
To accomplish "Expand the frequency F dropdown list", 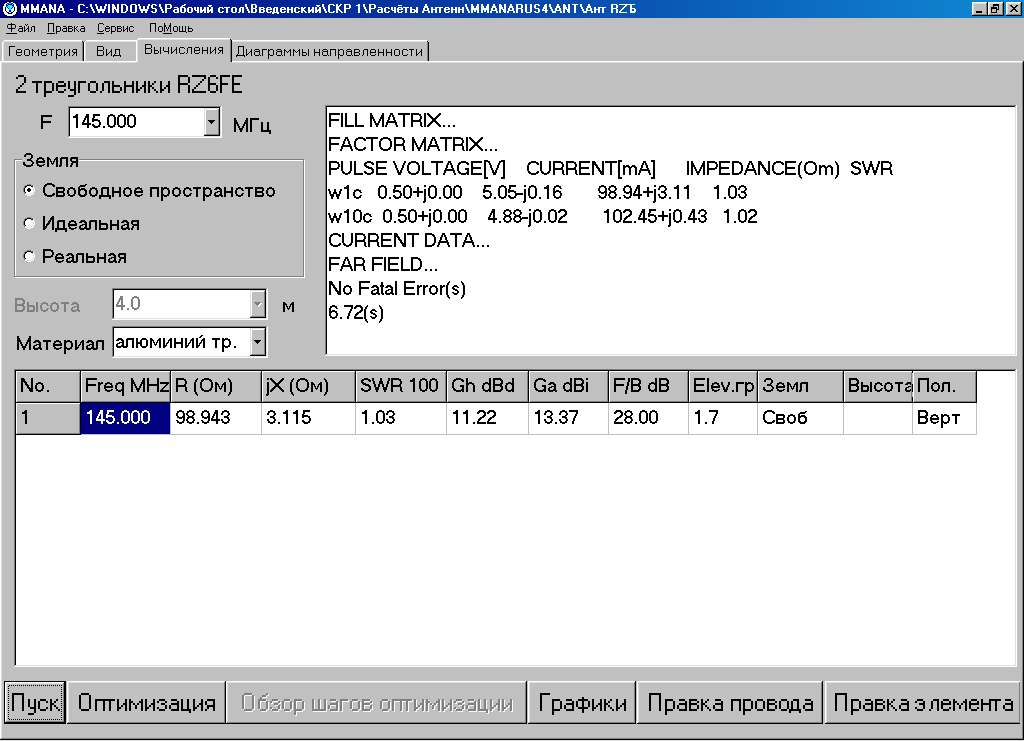I will click(x=211, y=122).
